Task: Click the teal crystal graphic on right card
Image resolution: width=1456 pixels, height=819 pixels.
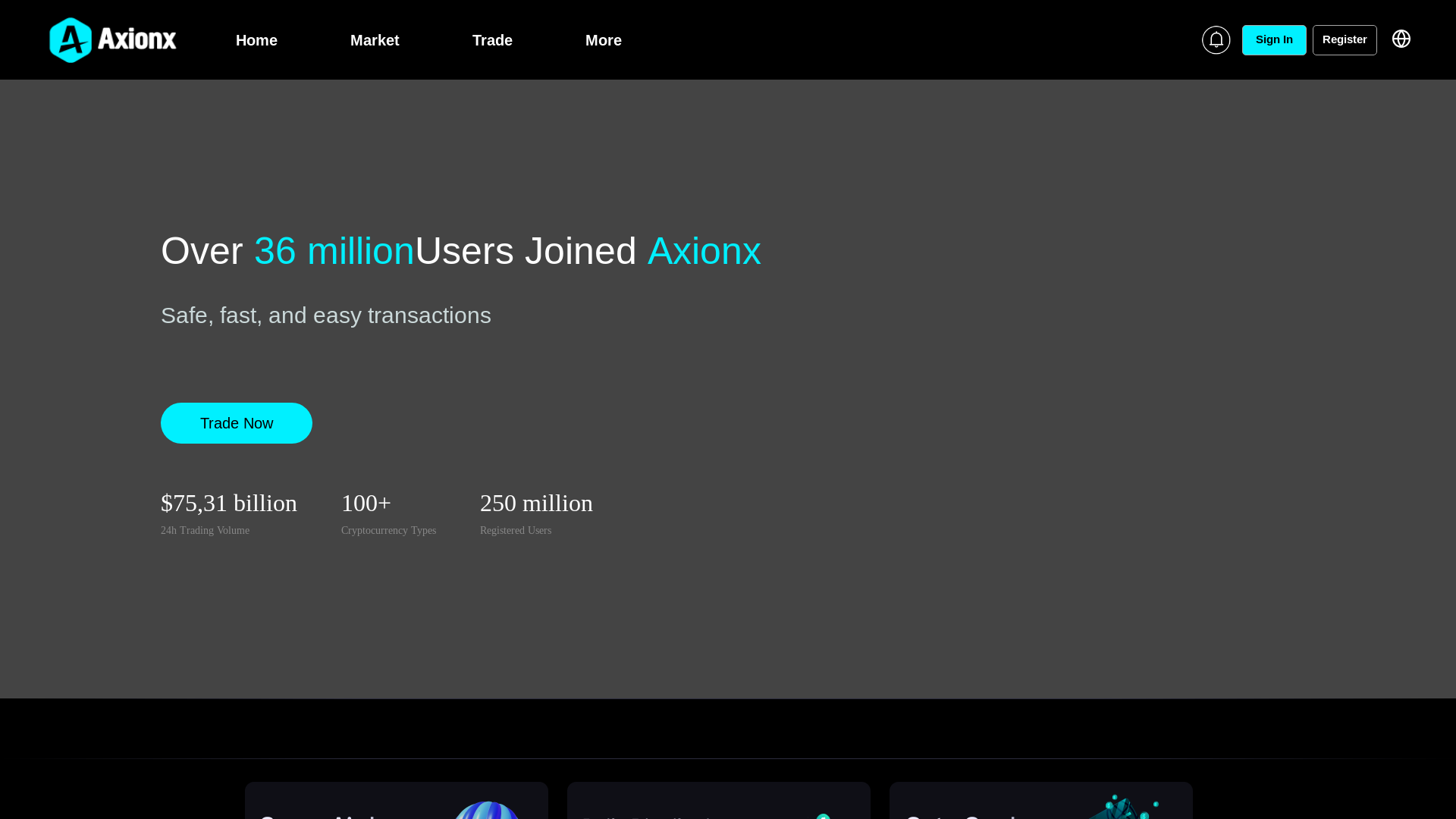Action: [1122, 807]
